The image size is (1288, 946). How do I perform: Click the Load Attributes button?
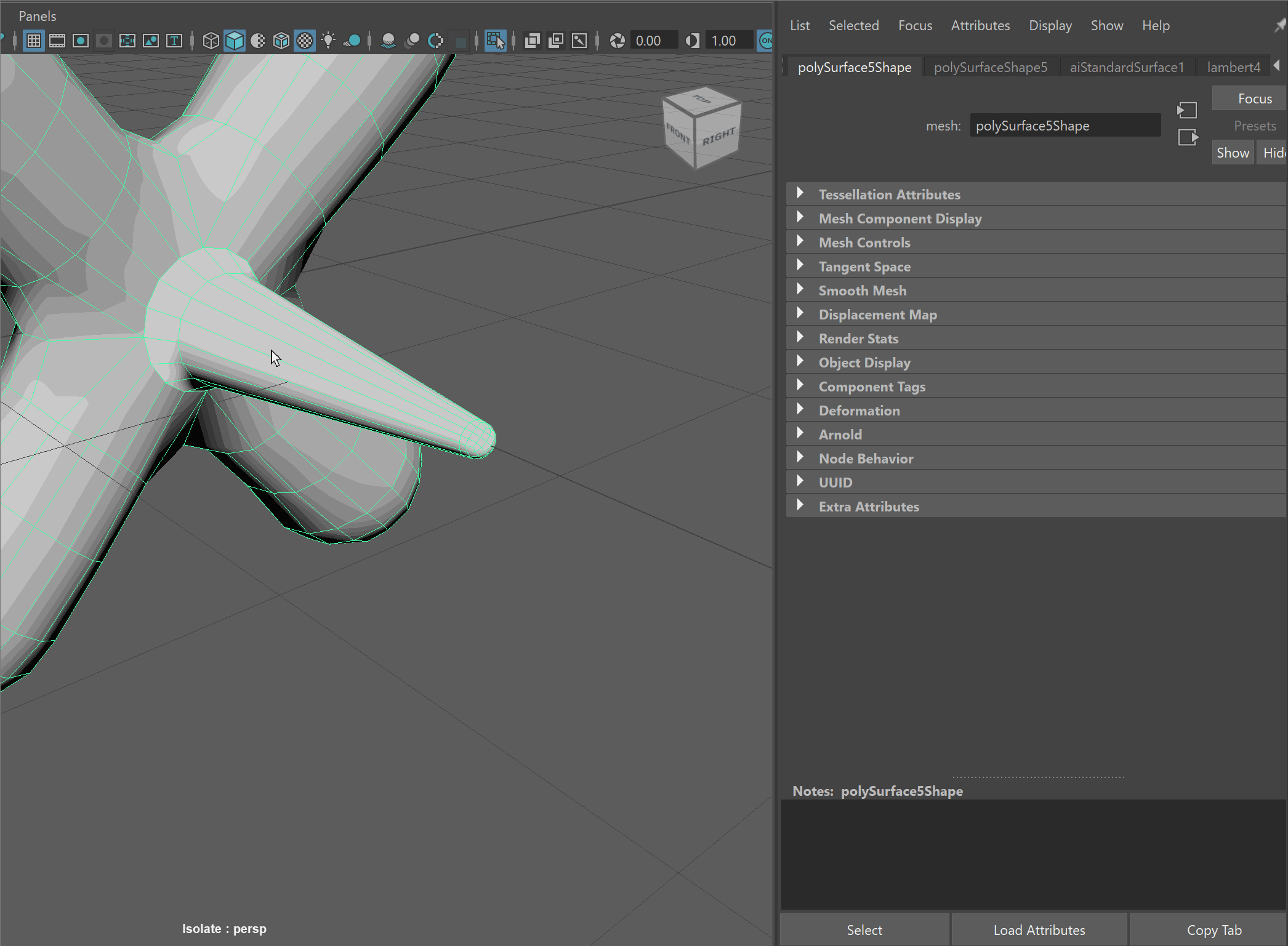pos(1039,930)
